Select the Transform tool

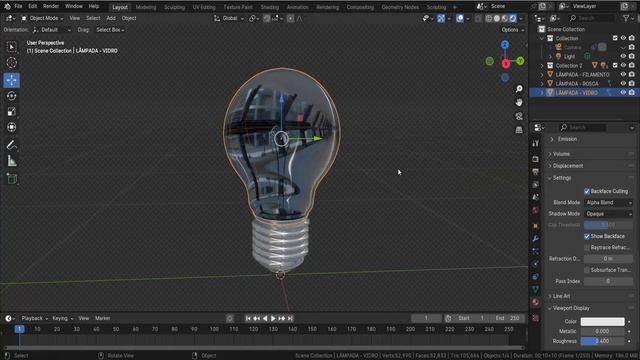[11, 127]
